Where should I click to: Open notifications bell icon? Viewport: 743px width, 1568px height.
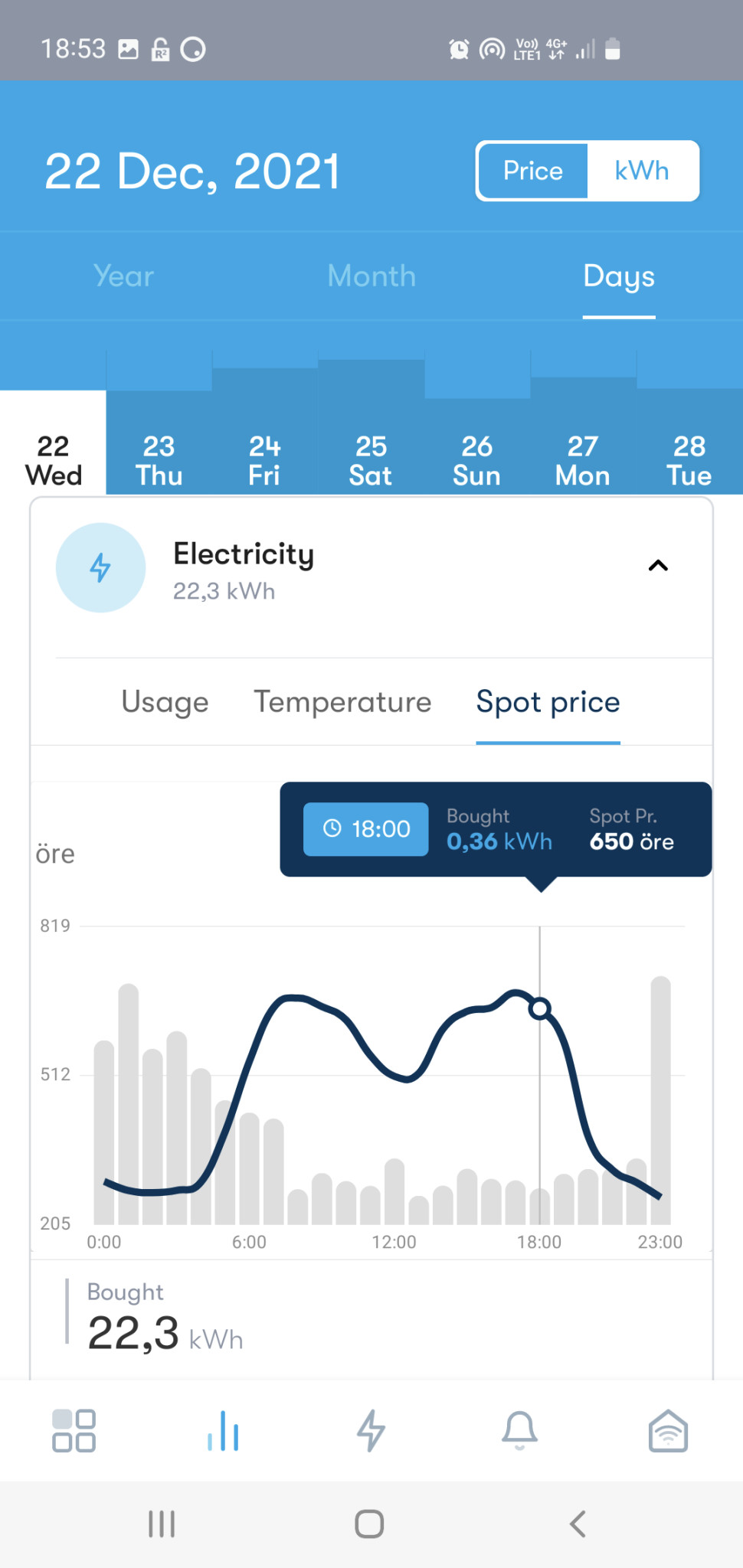(x=519, y=1430)
